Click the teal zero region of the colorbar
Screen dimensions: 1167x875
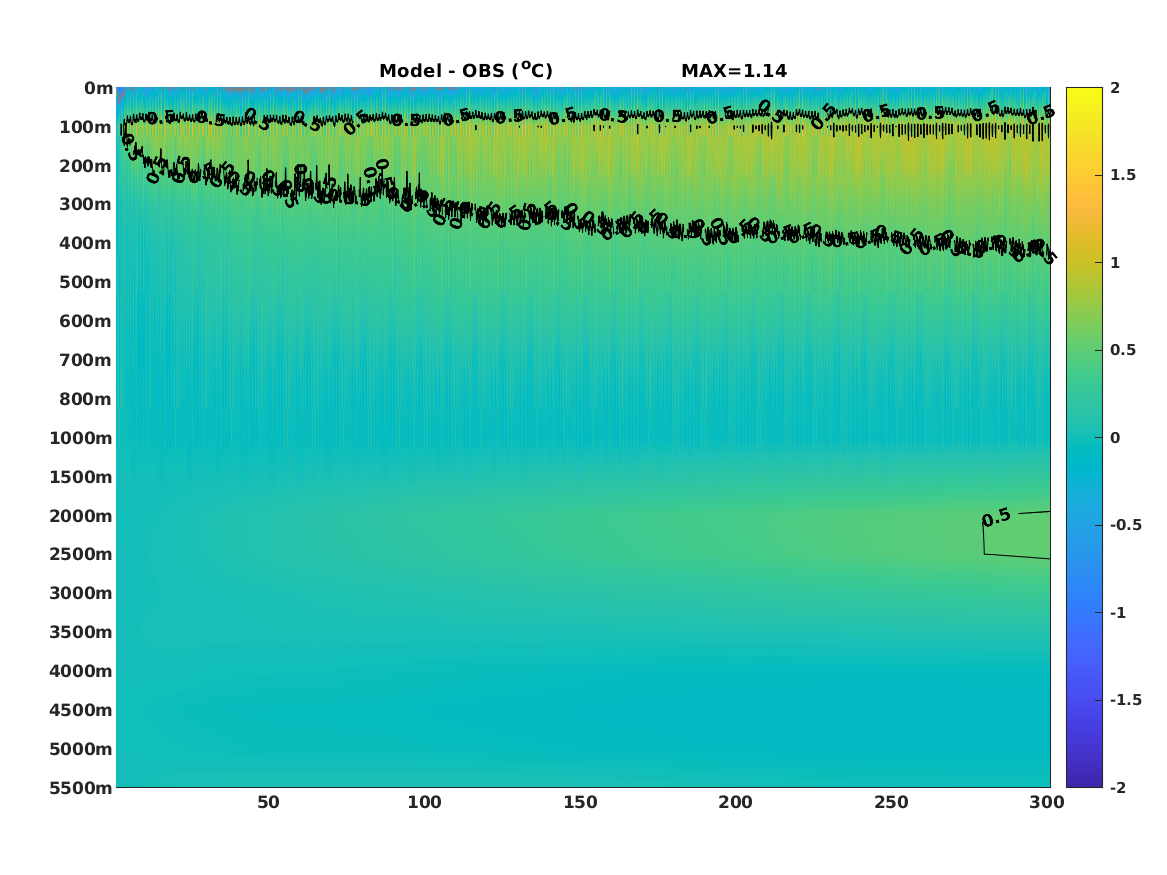click(1084, 438)
